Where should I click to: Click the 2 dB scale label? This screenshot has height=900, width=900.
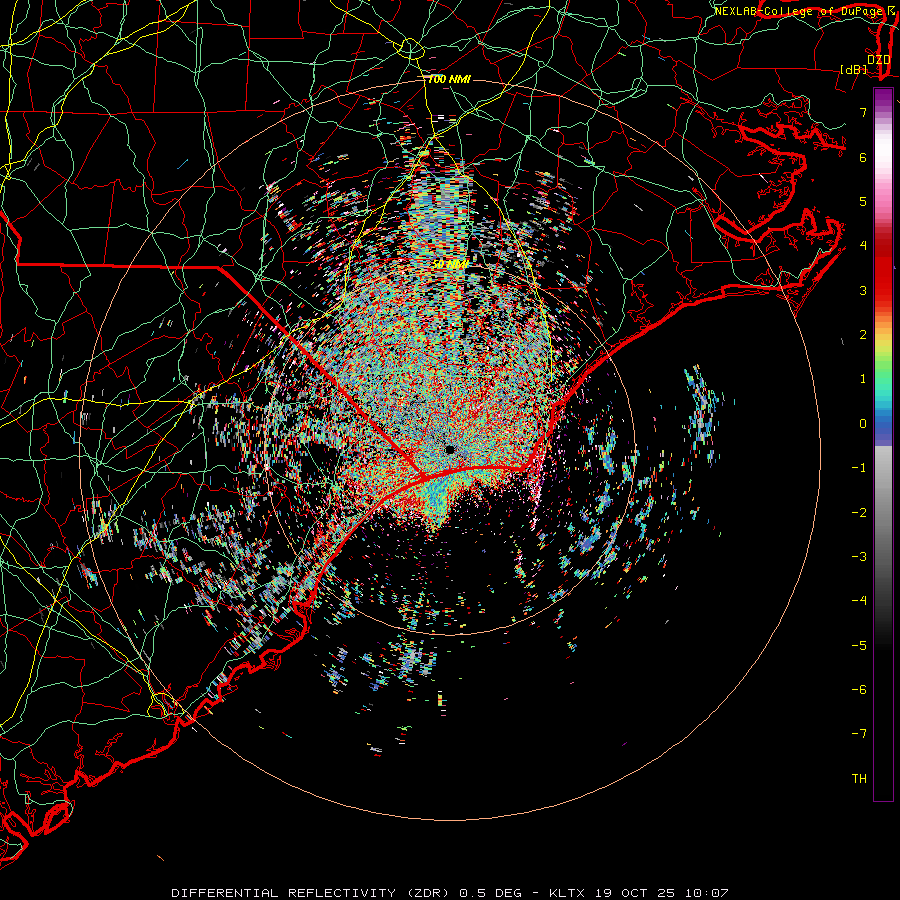(863, 335)
